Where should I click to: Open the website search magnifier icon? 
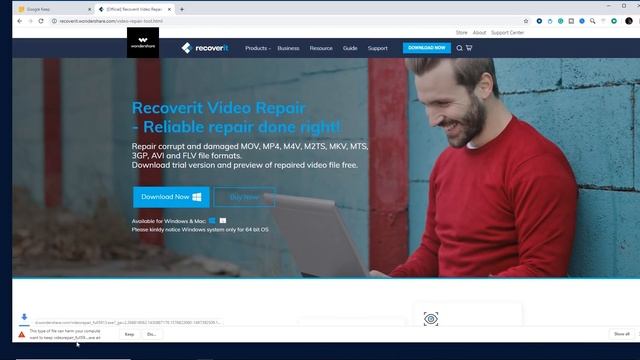click(459, 48)
